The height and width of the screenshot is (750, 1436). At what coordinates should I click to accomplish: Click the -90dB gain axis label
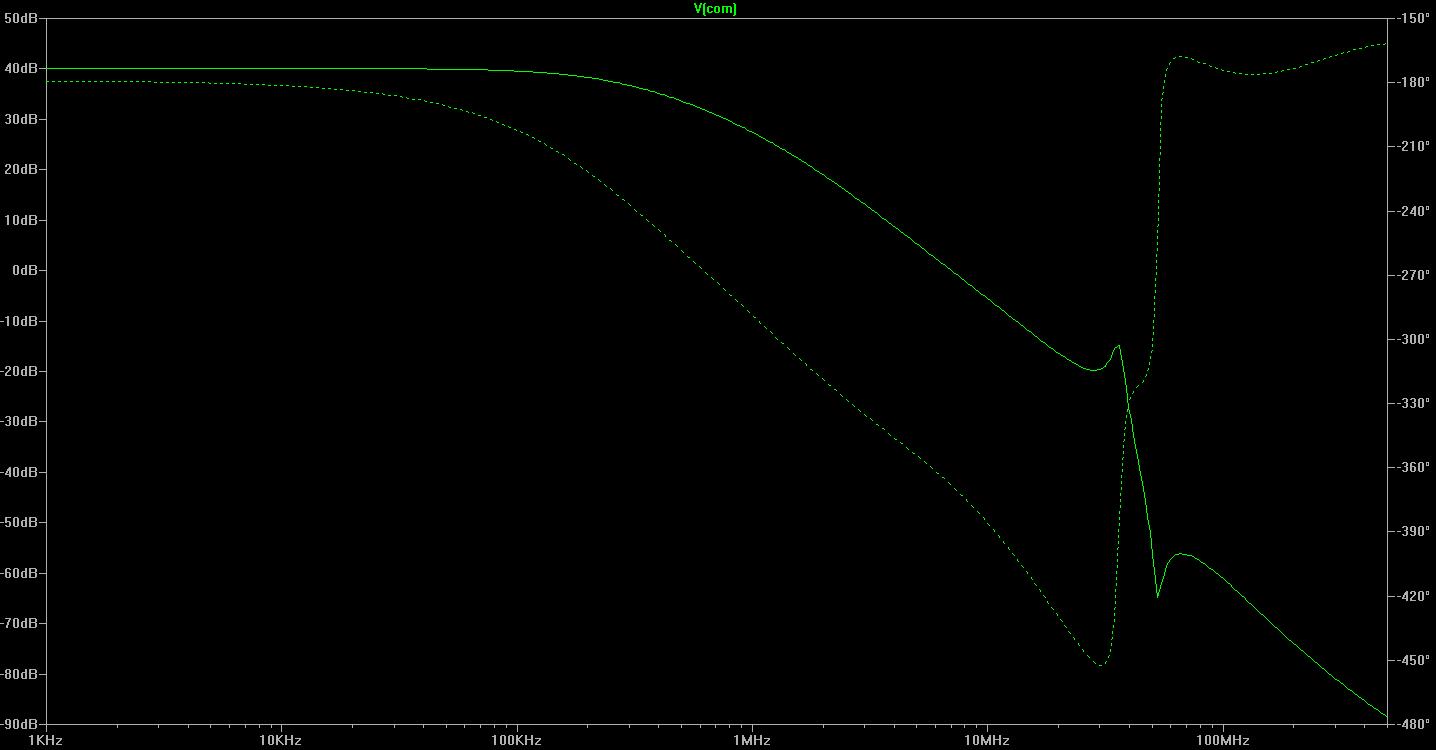tap(19, 724)
